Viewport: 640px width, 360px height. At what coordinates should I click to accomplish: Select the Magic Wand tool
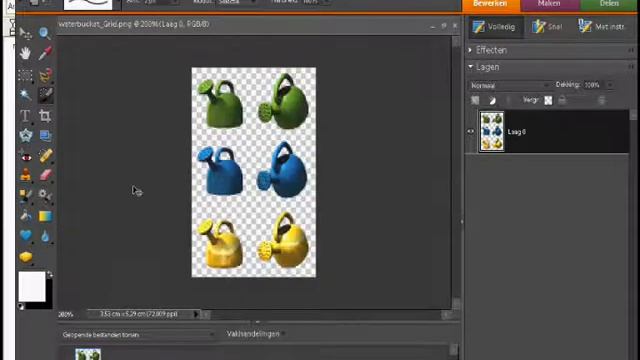click(x=25, y=95)
